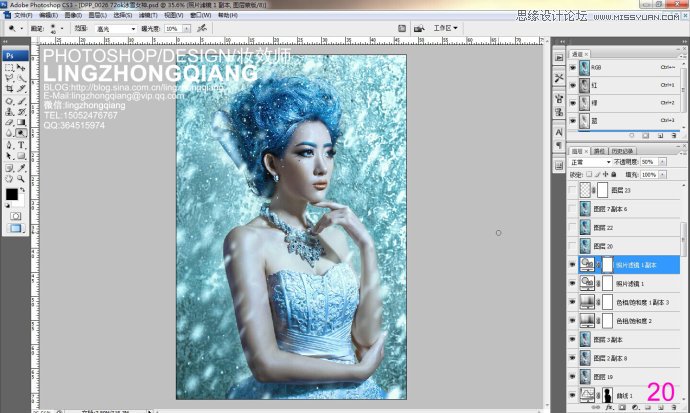Hide the 照片滤镜 1 layer
This screenshot has height=413, width=690.
click(x=573, y=284)
